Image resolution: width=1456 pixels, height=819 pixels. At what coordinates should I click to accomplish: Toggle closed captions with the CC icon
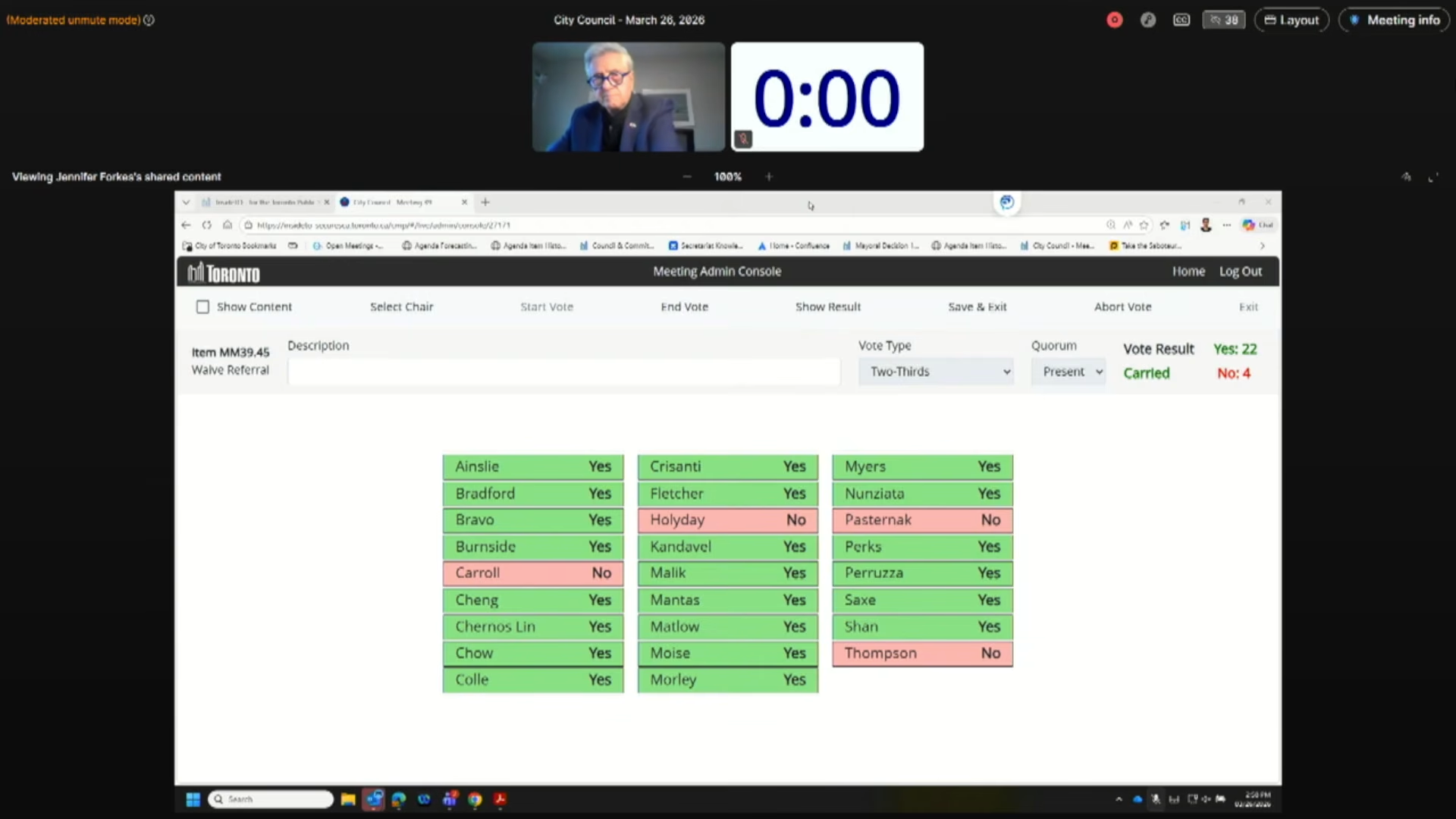(x=1181, y=20)
